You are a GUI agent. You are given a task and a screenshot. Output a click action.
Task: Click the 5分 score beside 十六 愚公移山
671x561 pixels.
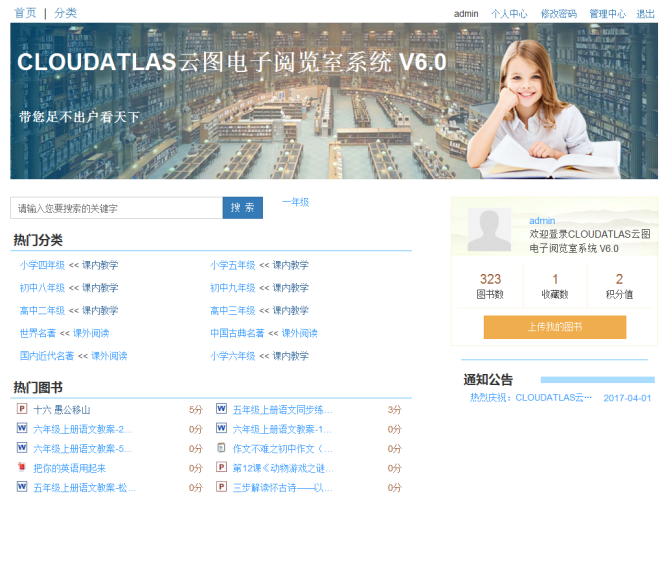point(196,410)
